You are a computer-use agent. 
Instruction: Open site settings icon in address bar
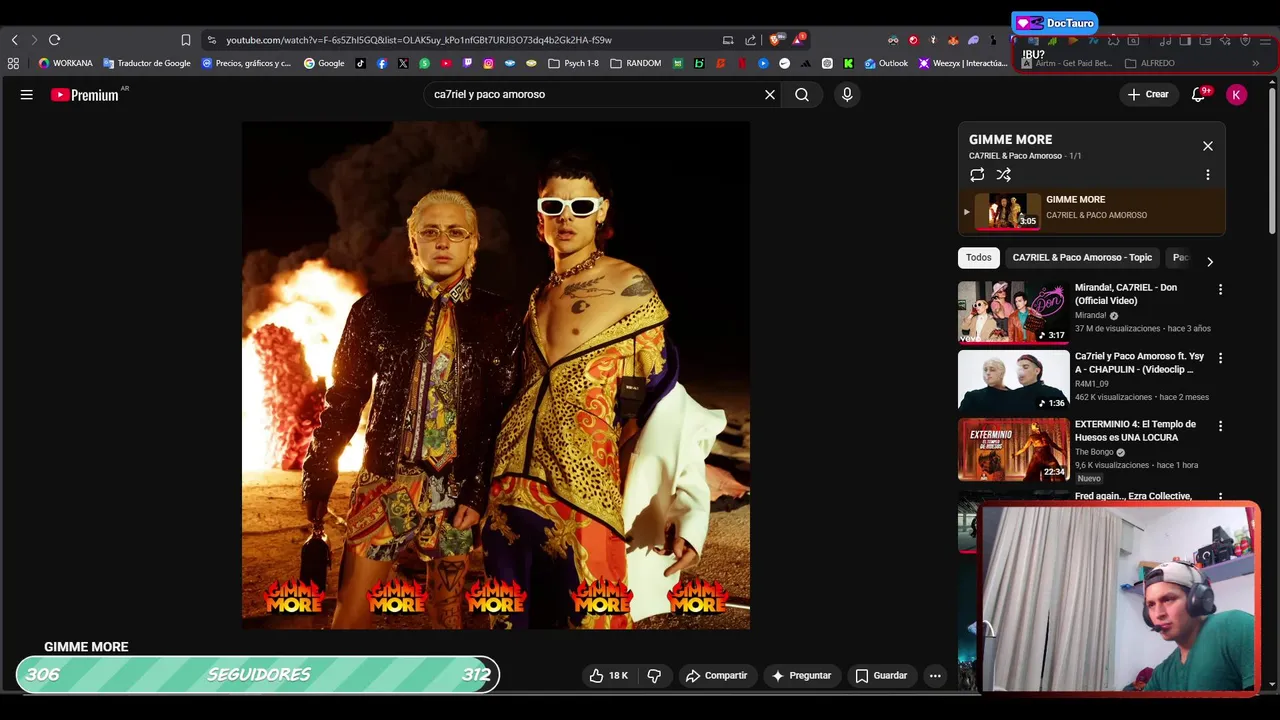211,40
